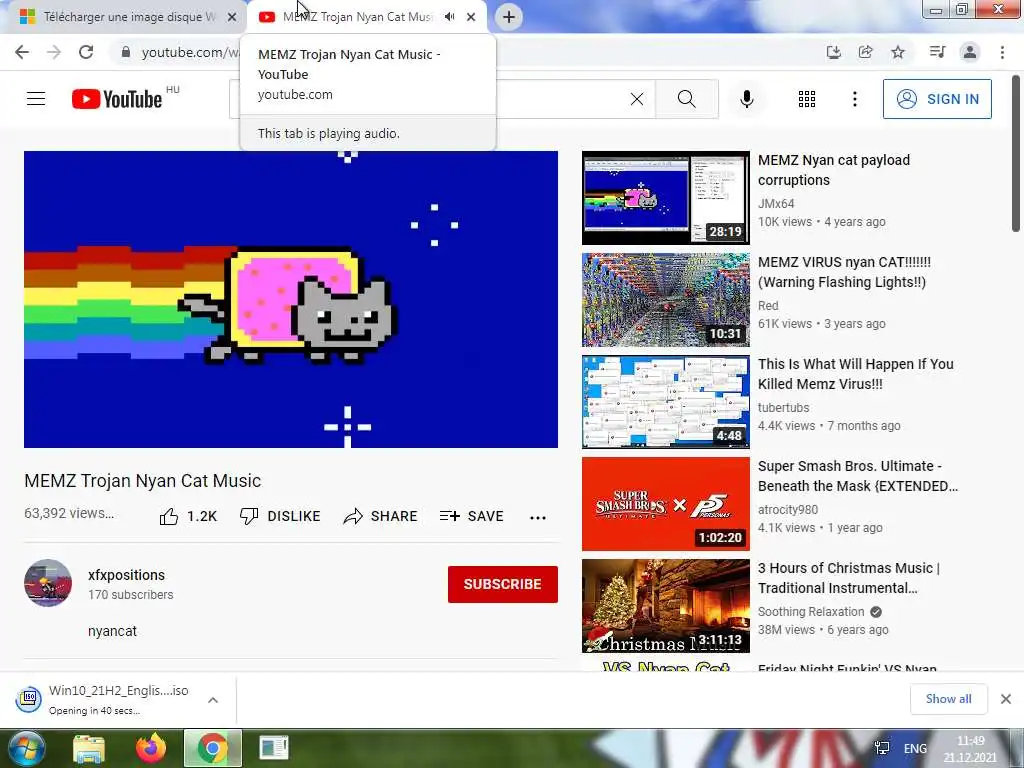Open the xfxpositions channel name link
The height and width of the screenshot is (768, 1024).
click(x=126, y=575)
